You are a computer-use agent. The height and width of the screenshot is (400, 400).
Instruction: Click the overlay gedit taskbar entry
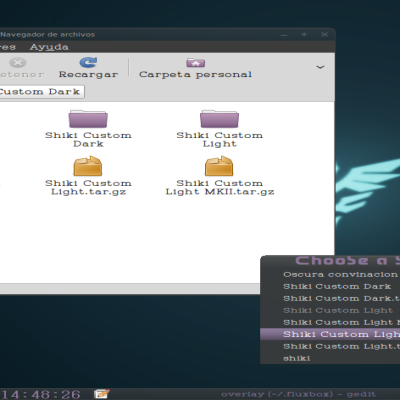(298, 394)
